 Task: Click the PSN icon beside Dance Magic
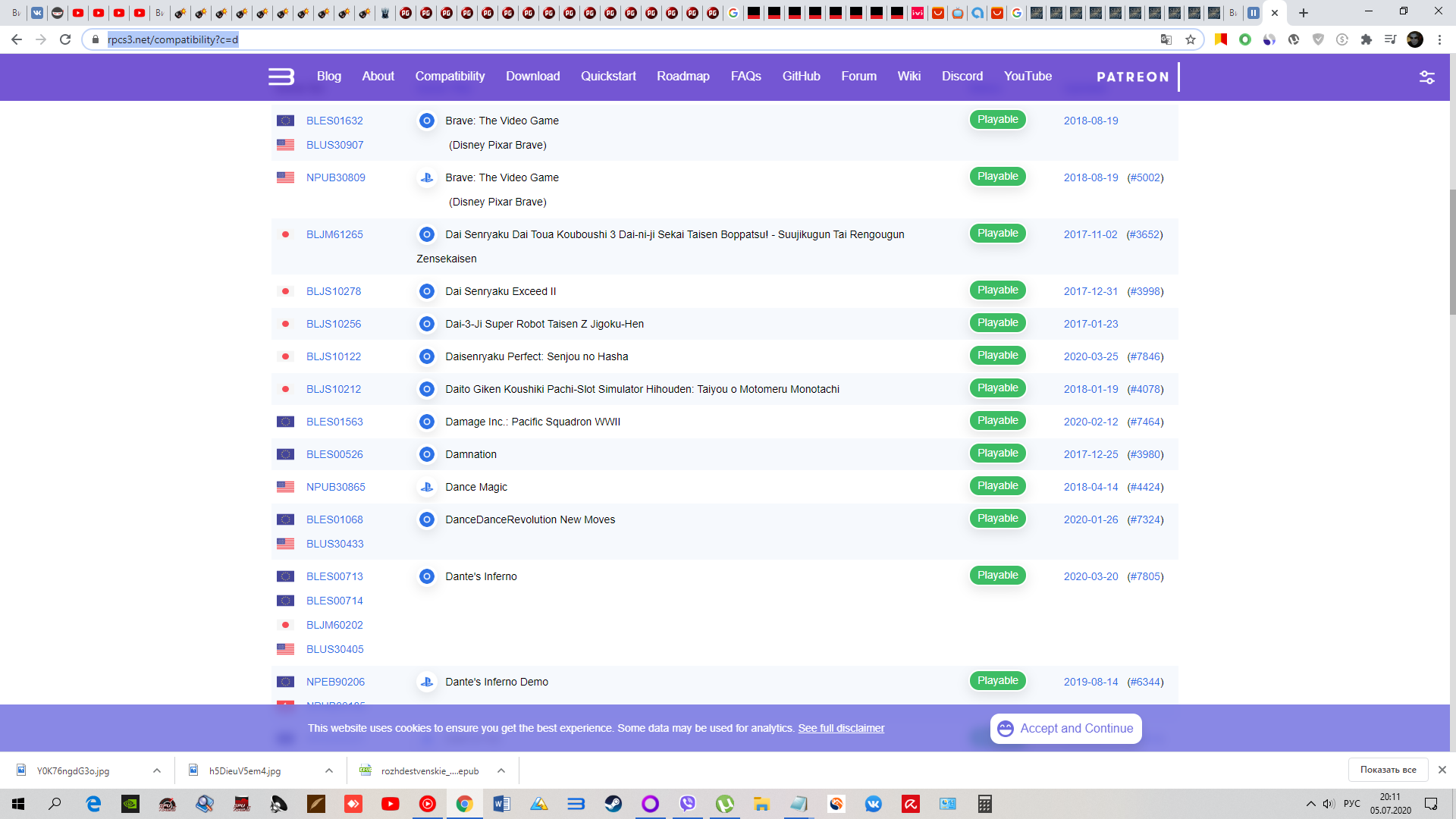pos(427,487)
